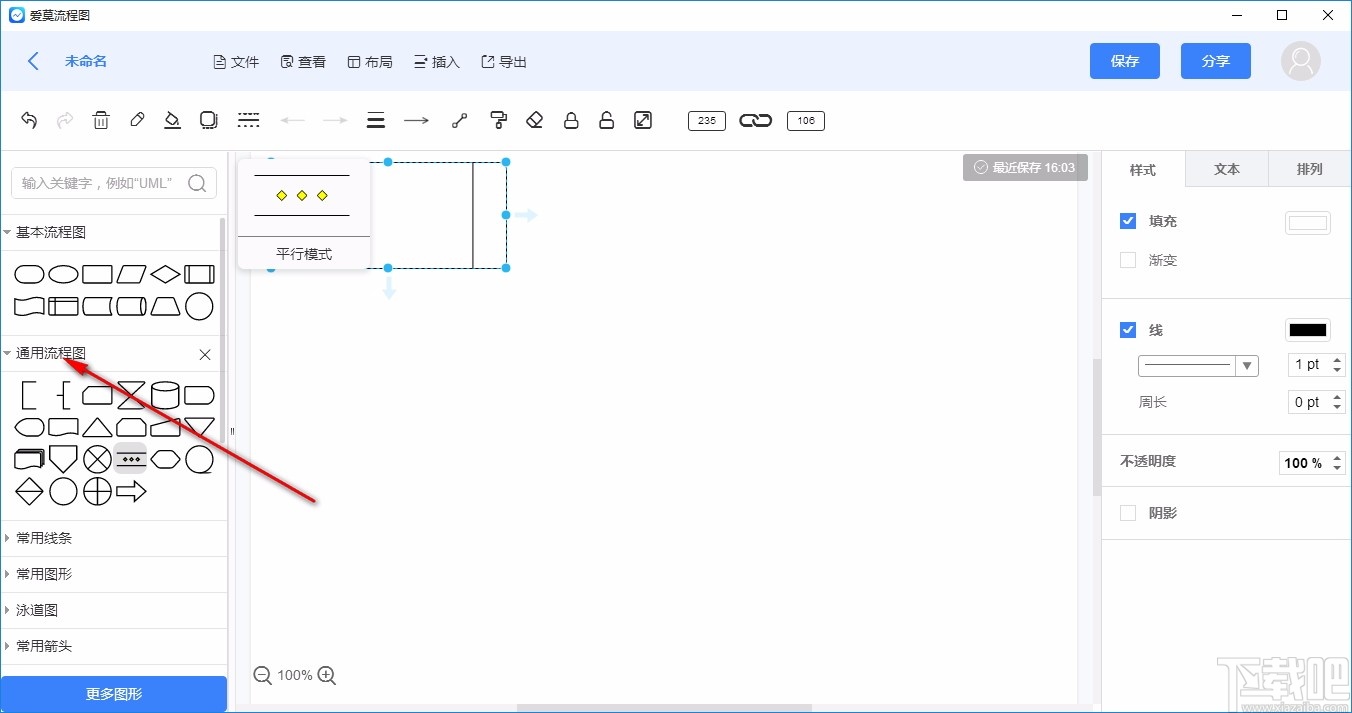Enable the 渐变 gradient checkbox
Viewport: 1352px width, 713px height.
click(x=1128, y=260)
